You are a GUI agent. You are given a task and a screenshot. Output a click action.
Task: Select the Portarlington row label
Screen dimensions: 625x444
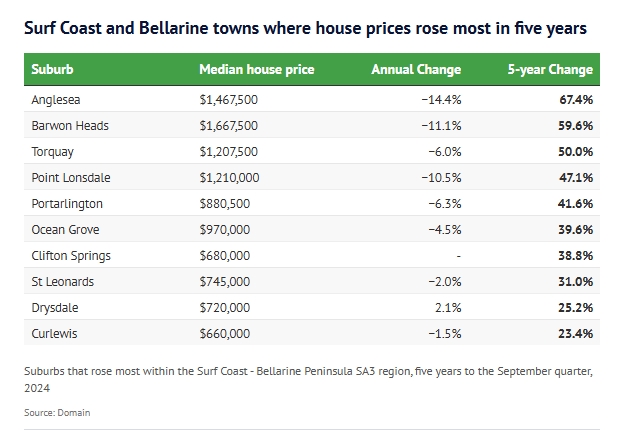(x=68, y=204)
